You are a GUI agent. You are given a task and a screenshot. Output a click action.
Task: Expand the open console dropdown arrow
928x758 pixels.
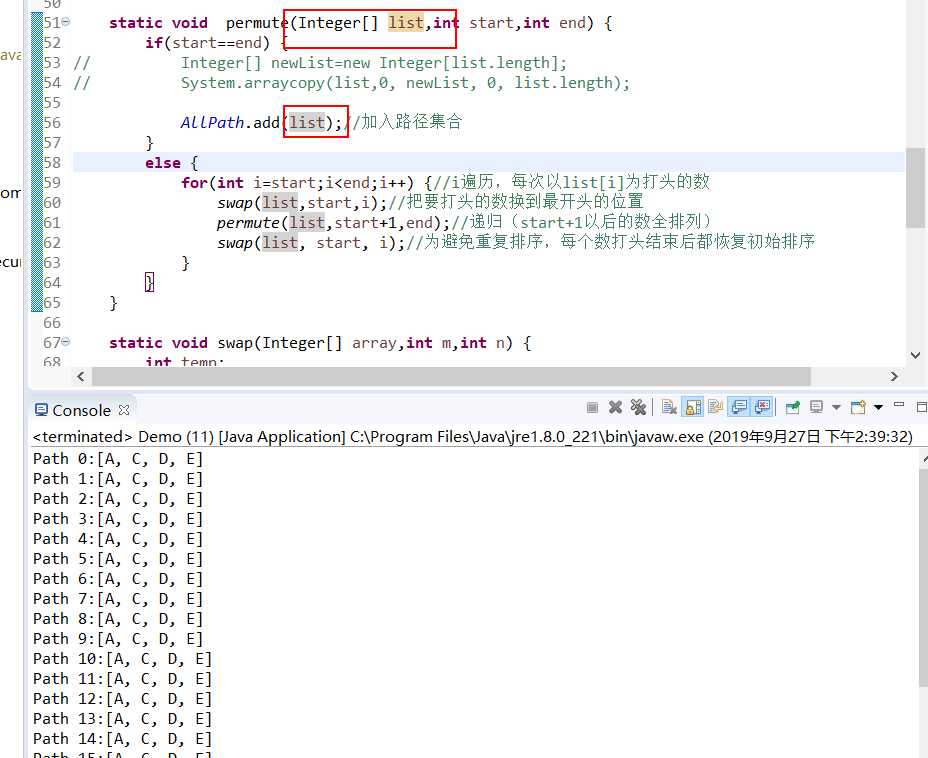(x=878, y=407)
